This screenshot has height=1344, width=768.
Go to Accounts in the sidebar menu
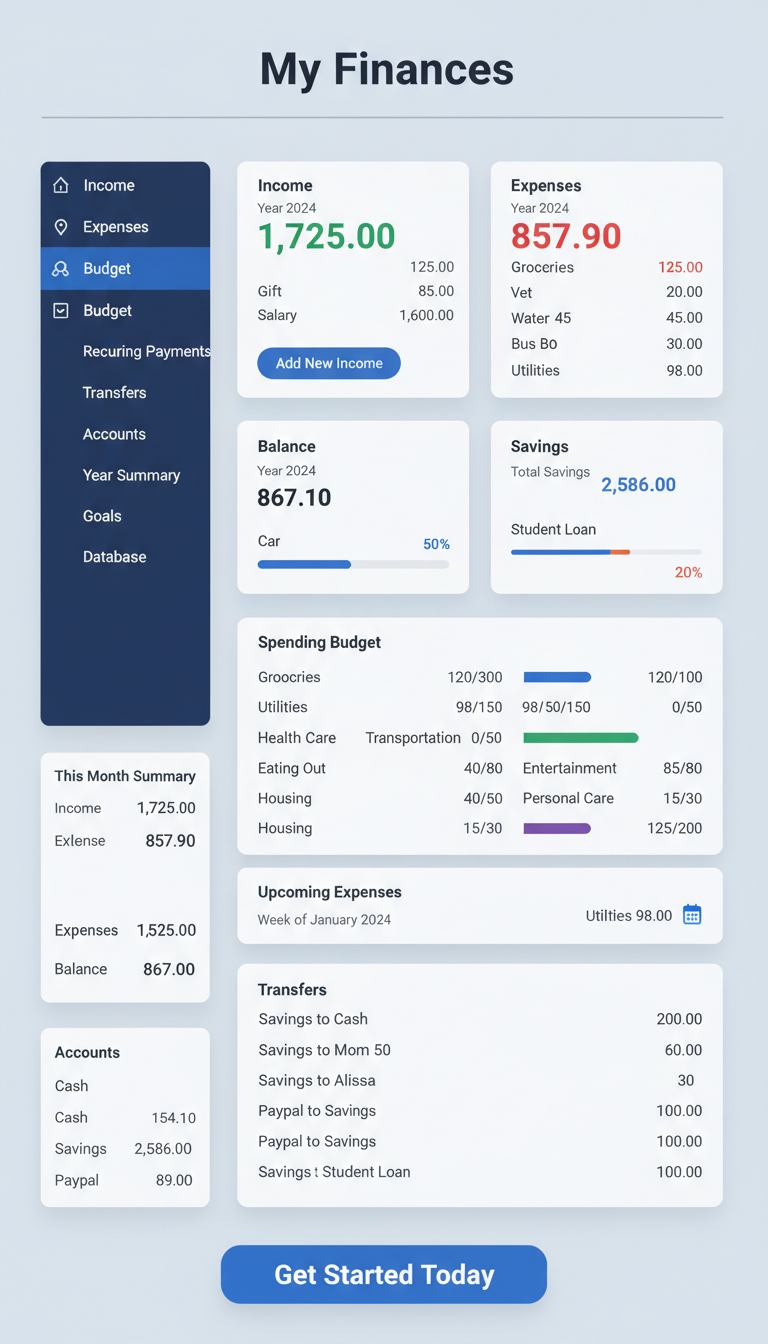(x=114, y=434)
